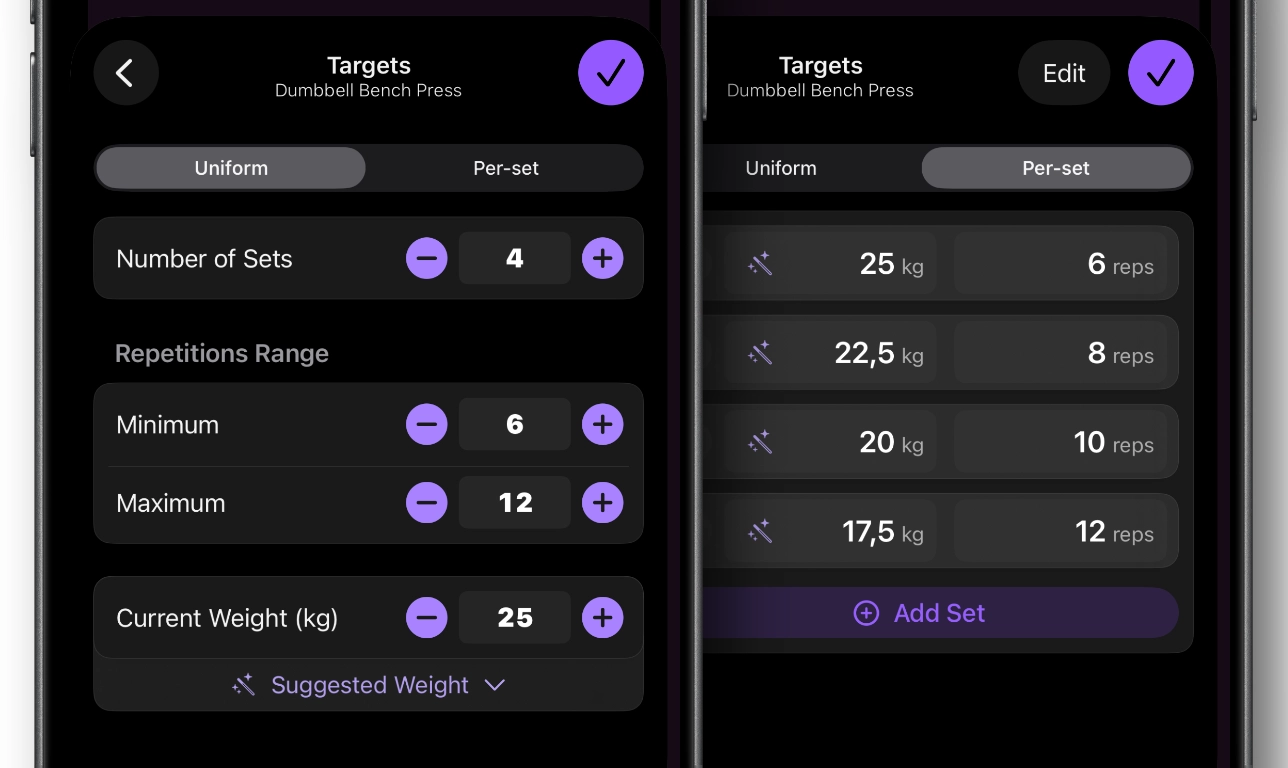Tap the magic wand beside 17,5 kg
The image size is (1288, 768).
click(760, 531)
